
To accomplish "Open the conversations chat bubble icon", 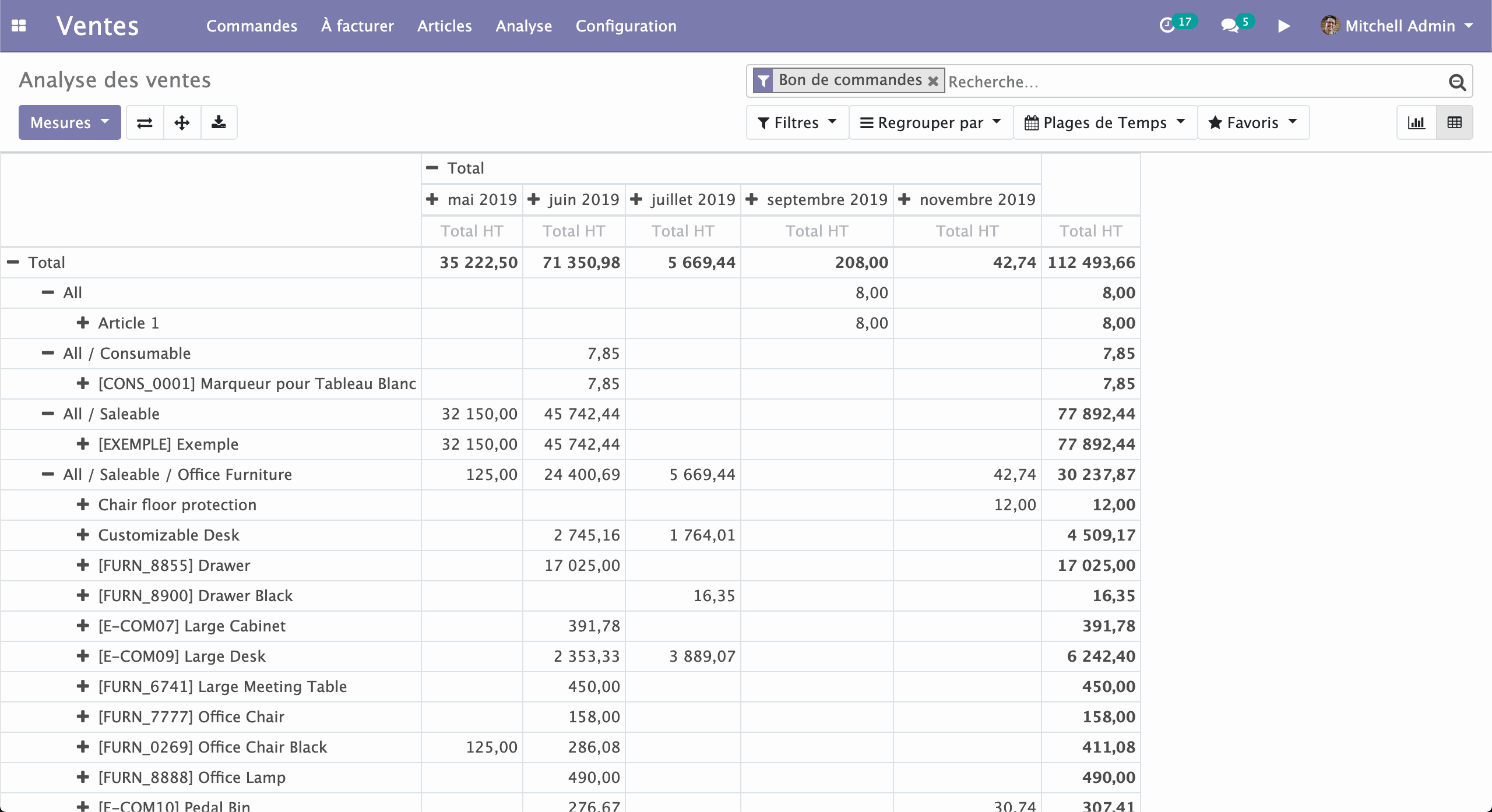I will click(x=1230, y=26).
